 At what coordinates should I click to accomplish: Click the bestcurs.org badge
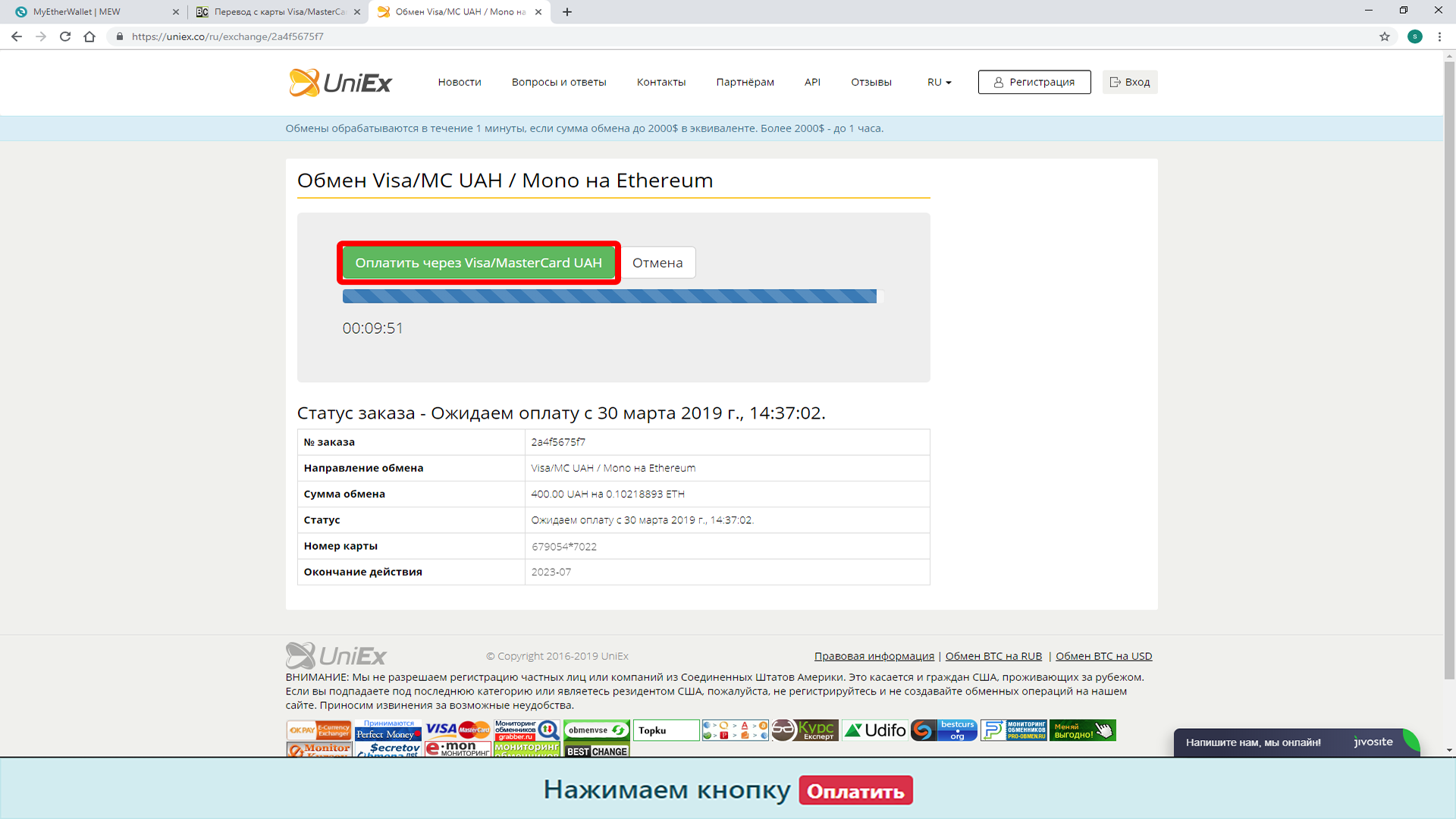(x=944, y=730)
